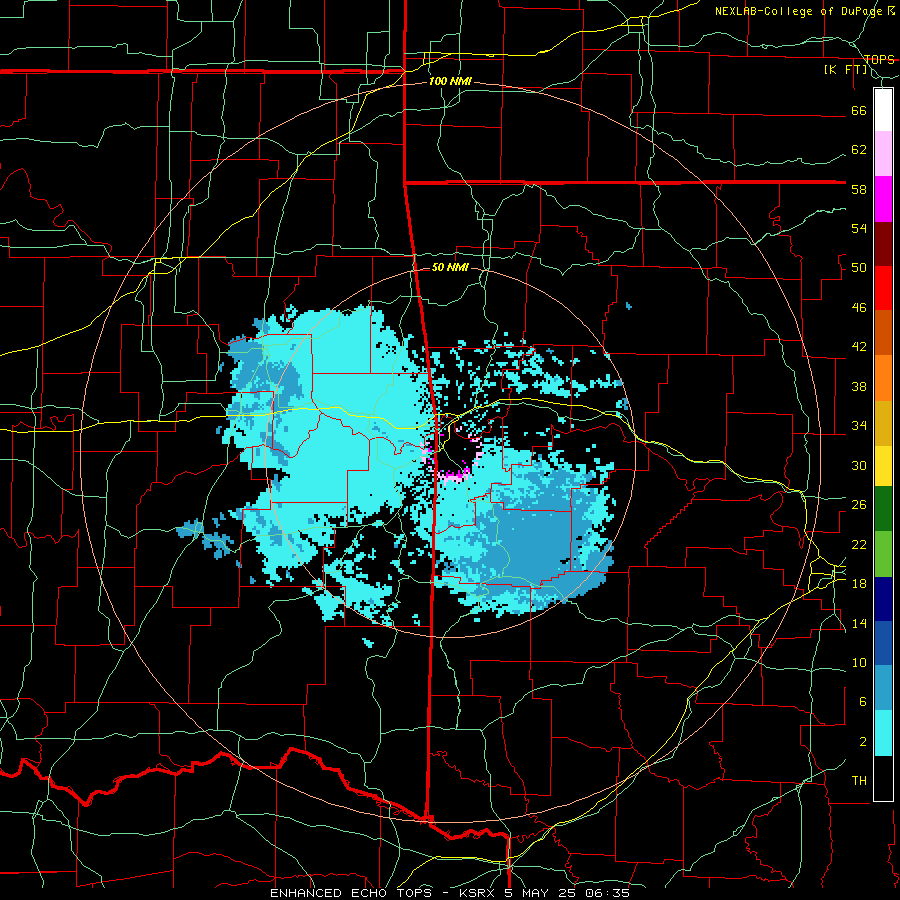Click the [K FT] units label
Screen dimensions: 900x900
pos(845,69)
